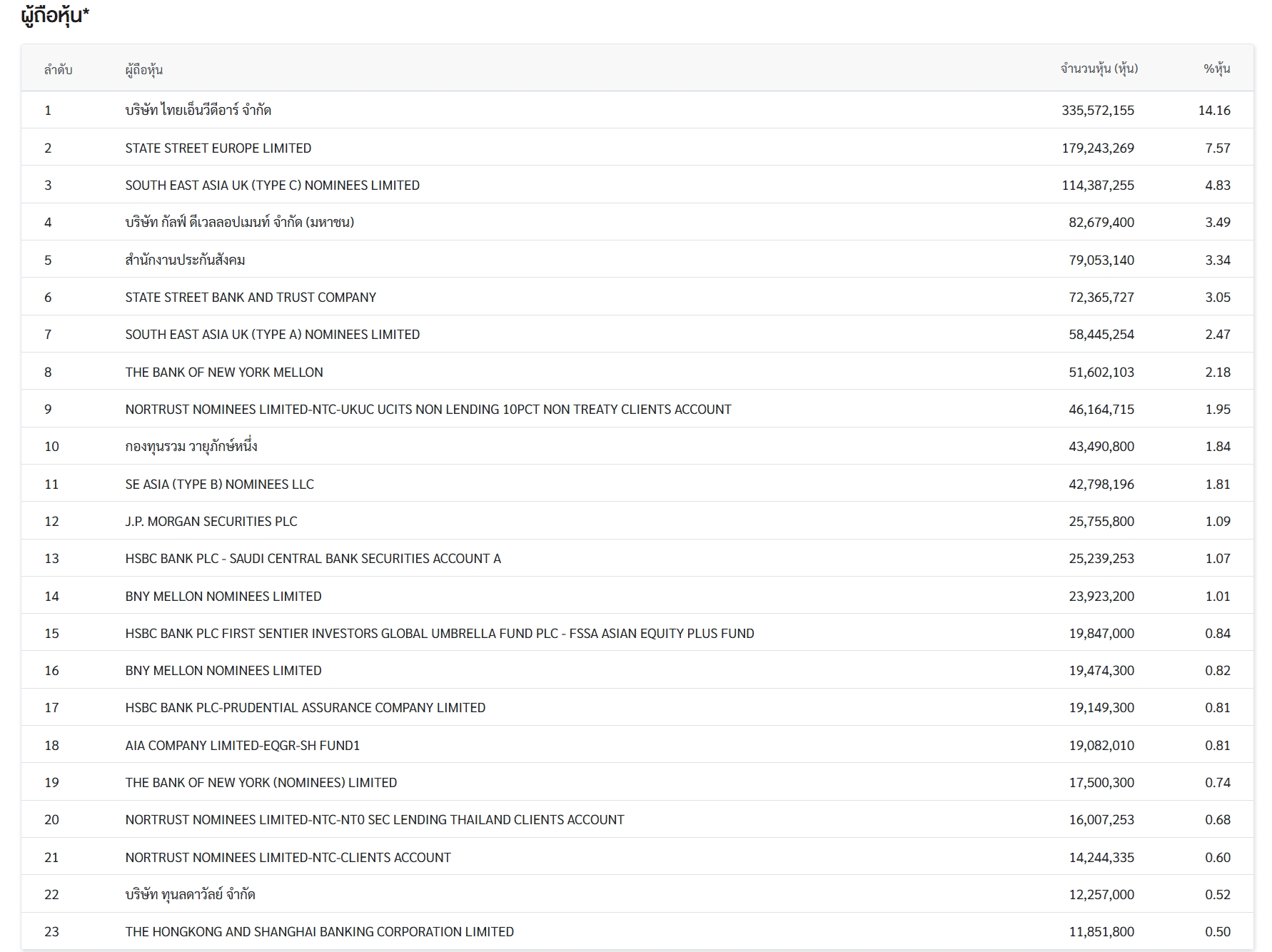Image resolution: width=1272 pixels, height=952 pixels.
Task: Click share count 14,244,335
Action: pos(1101,857)
